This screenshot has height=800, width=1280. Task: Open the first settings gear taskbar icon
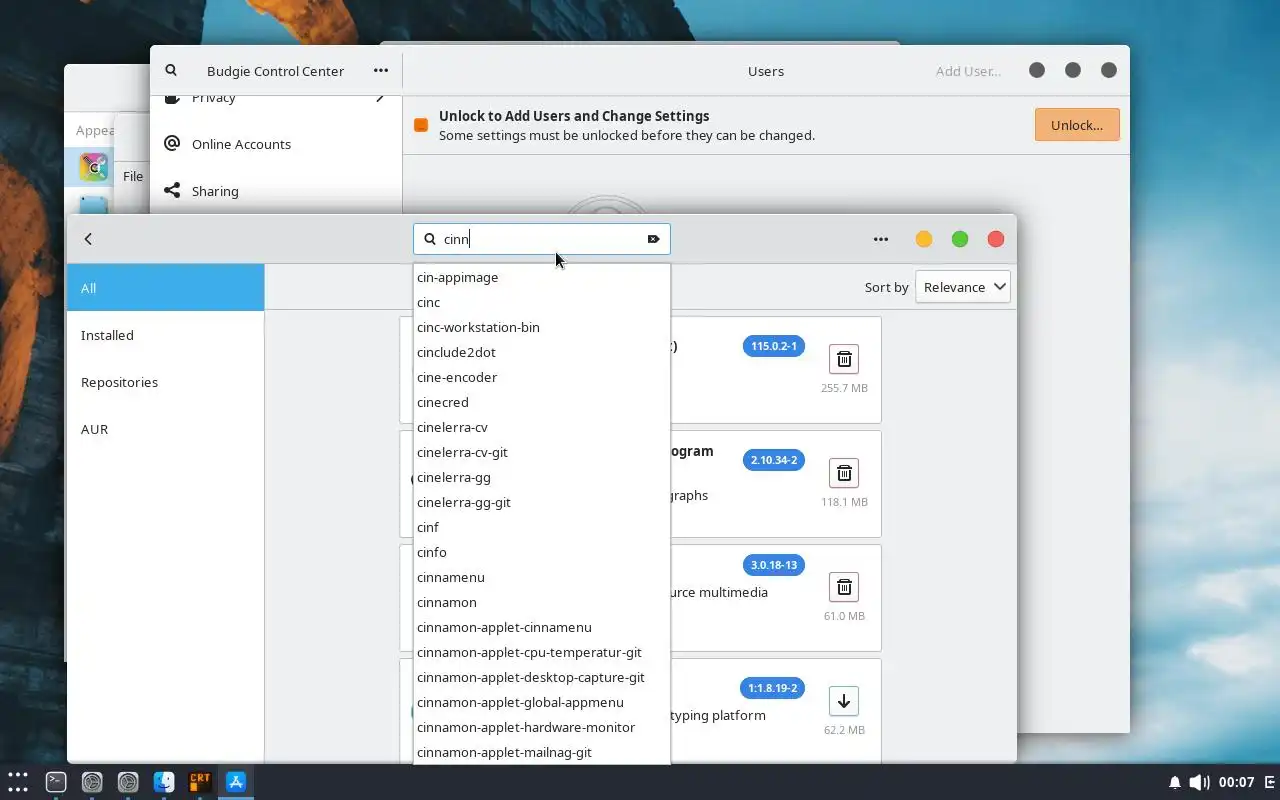click(x=92, y=782)
